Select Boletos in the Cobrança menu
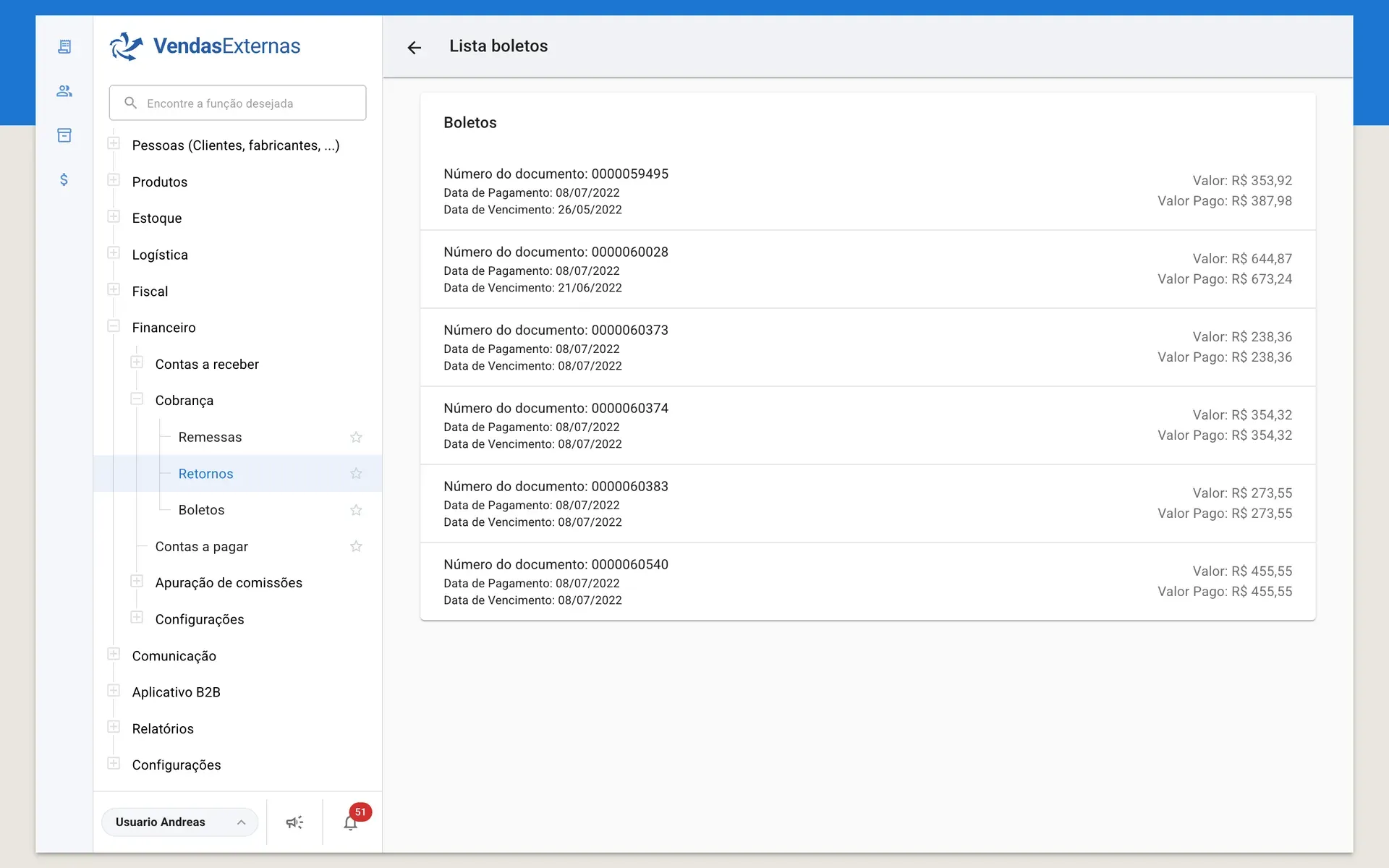 coord(201,510)
